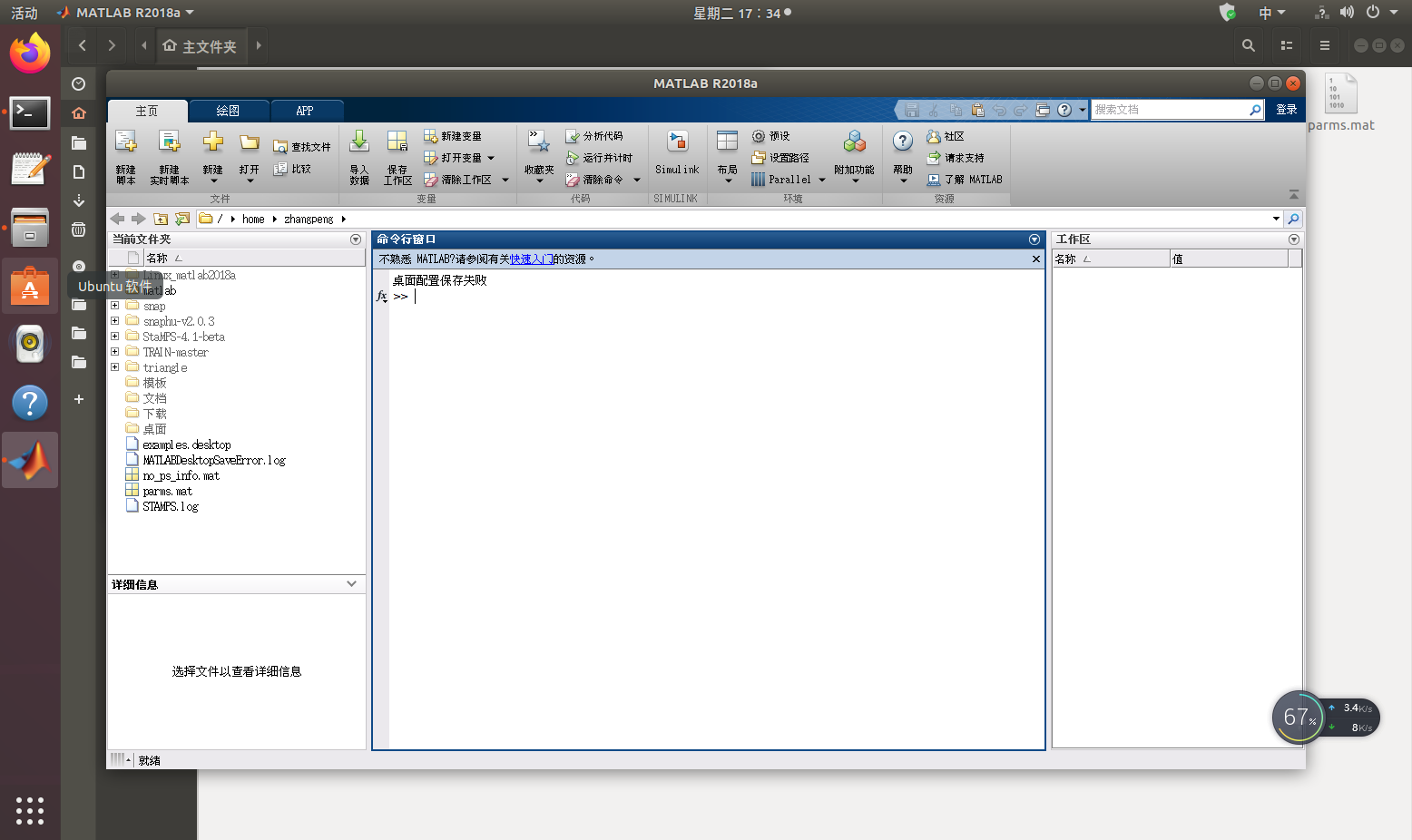
Task: Click 社区 (Community)
Action: tap(946, 136)
